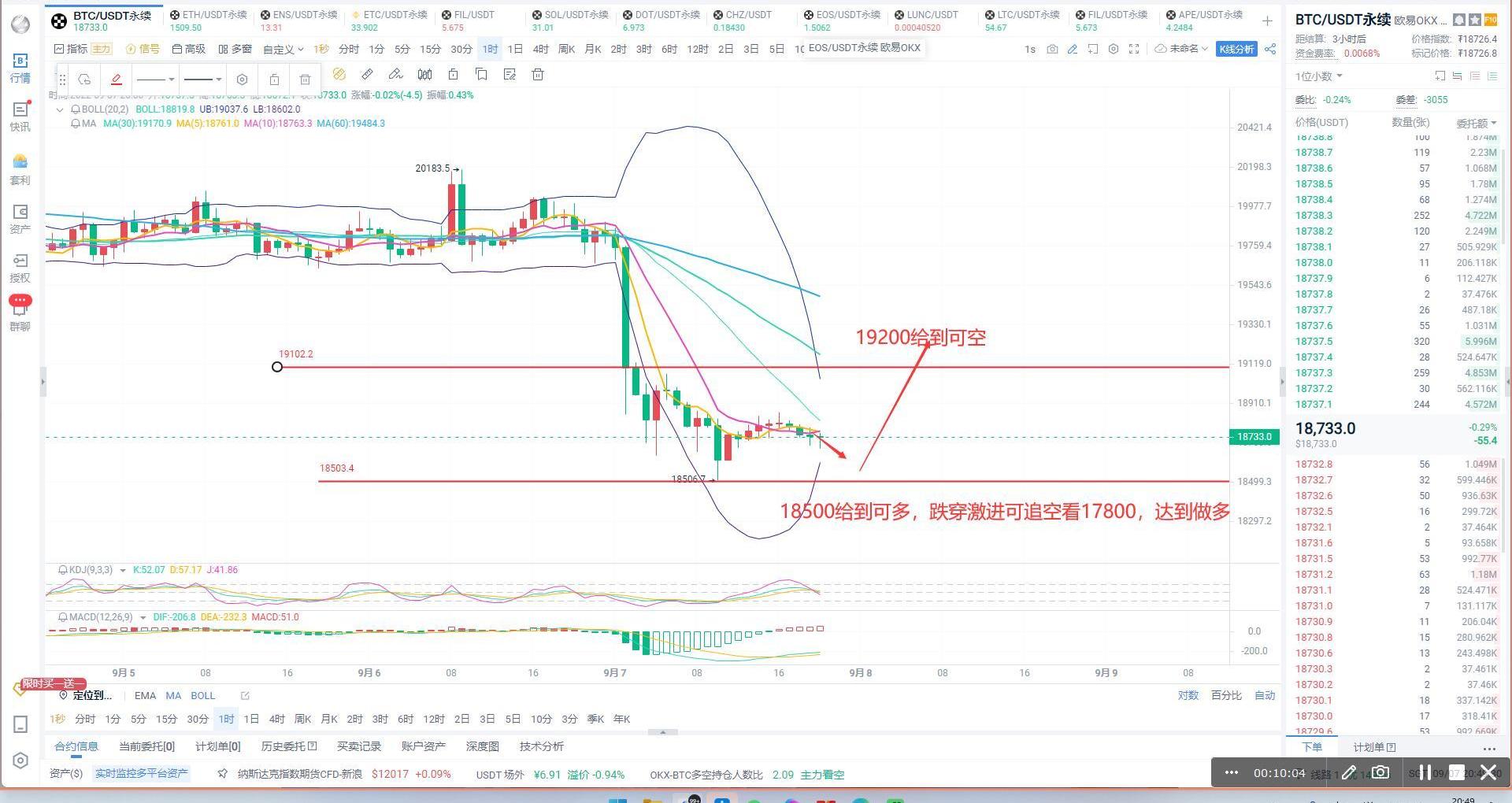The width and height of the screenshot is (1512, 803).
Task: Toggle the BOLL indicator at chart bottom
Action: [202, 695]
